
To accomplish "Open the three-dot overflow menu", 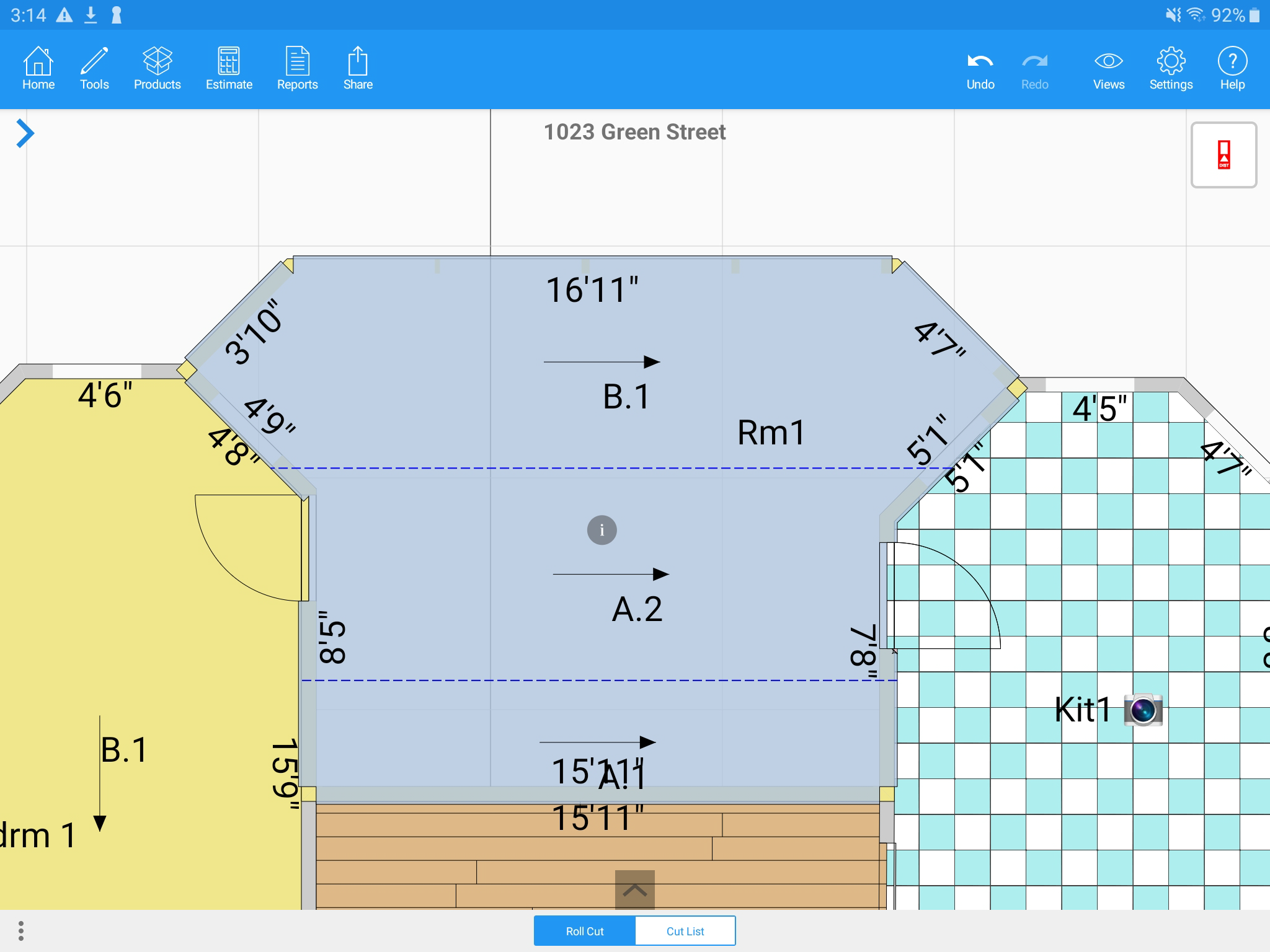I will 21,931.
